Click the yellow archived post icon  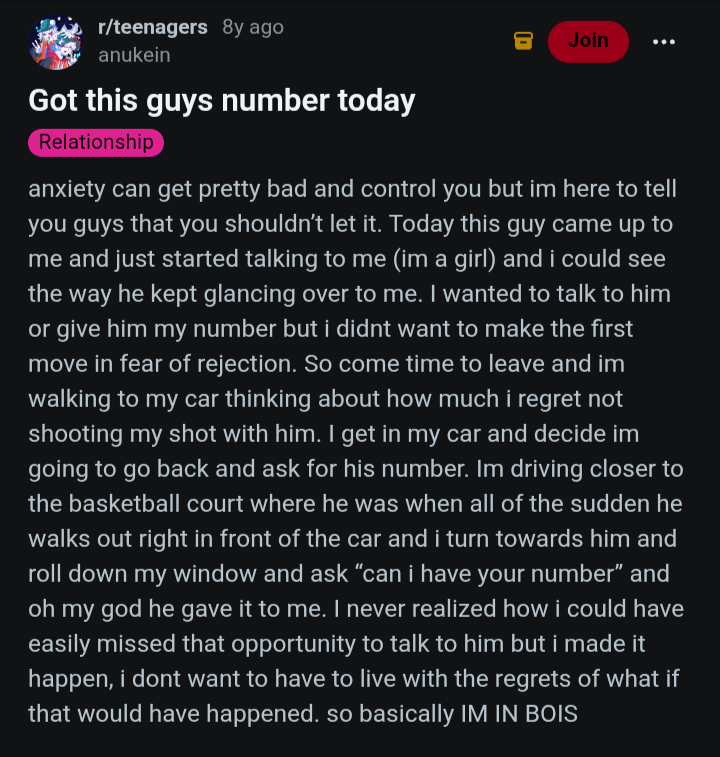click(523, 41)
